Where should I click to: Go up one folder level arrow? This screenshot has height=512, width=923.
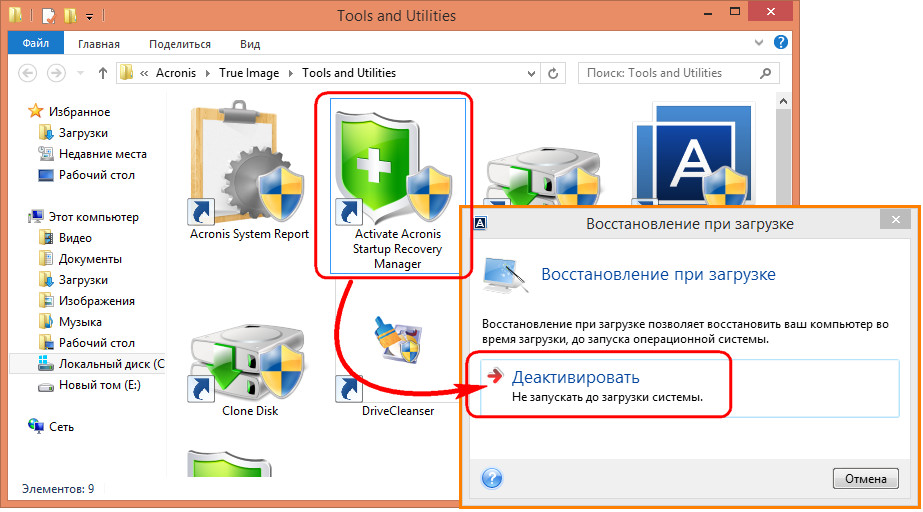tap(103, 73)
